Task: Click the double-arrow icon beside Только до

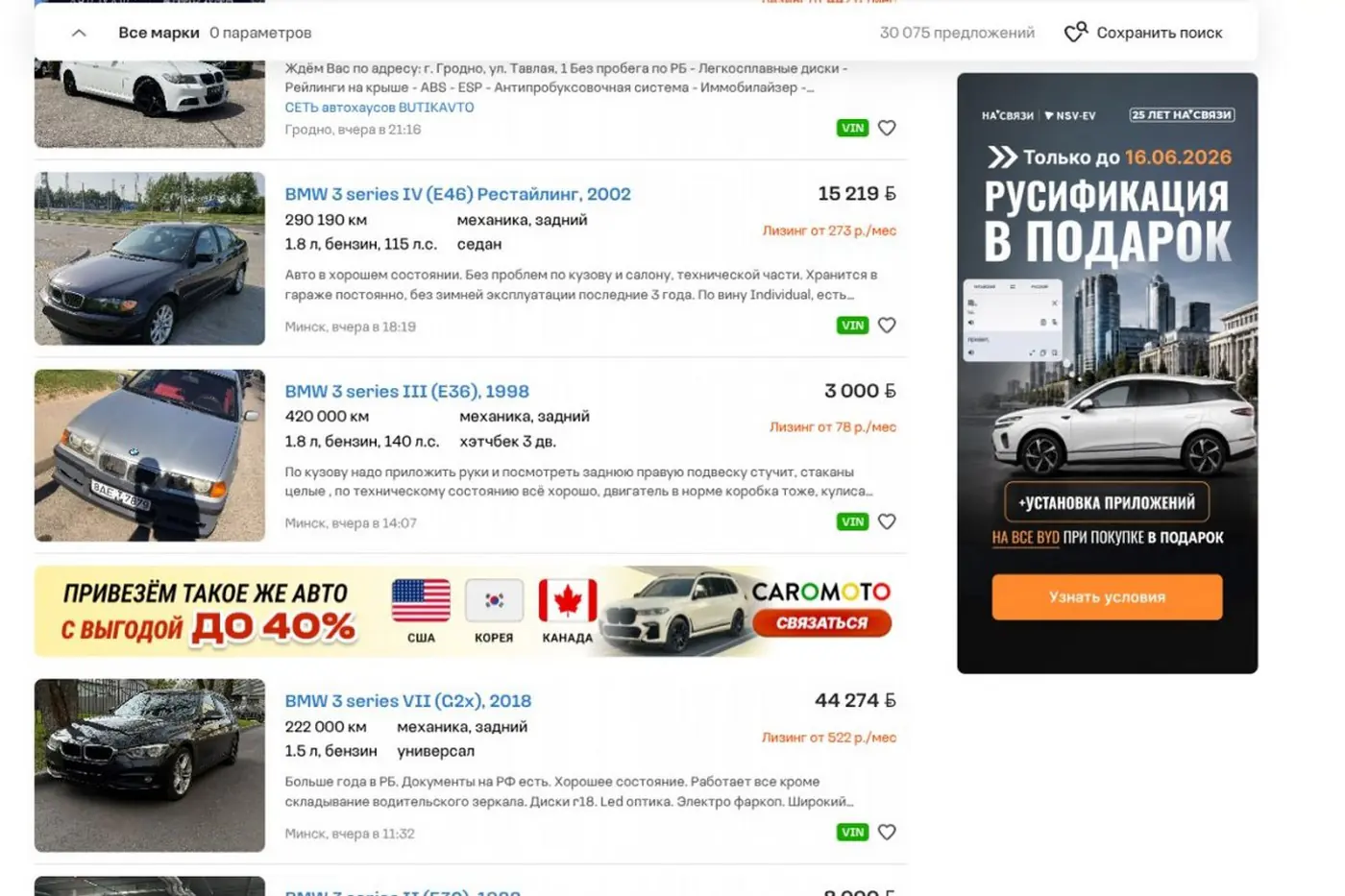Action: point(1002,157)
